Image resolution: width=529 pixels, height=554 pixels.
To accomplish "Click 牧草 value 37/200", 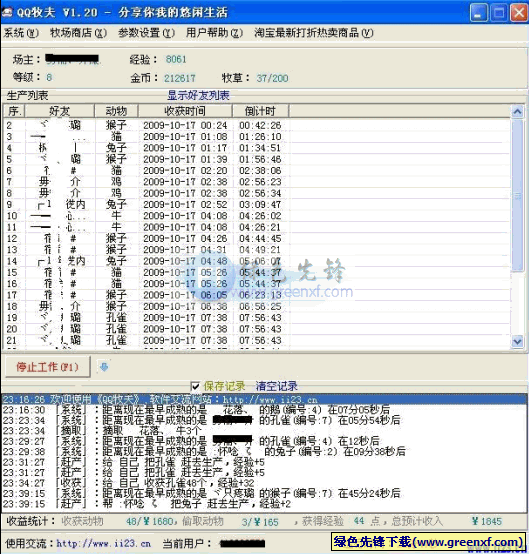I will [x=272, y=78].
